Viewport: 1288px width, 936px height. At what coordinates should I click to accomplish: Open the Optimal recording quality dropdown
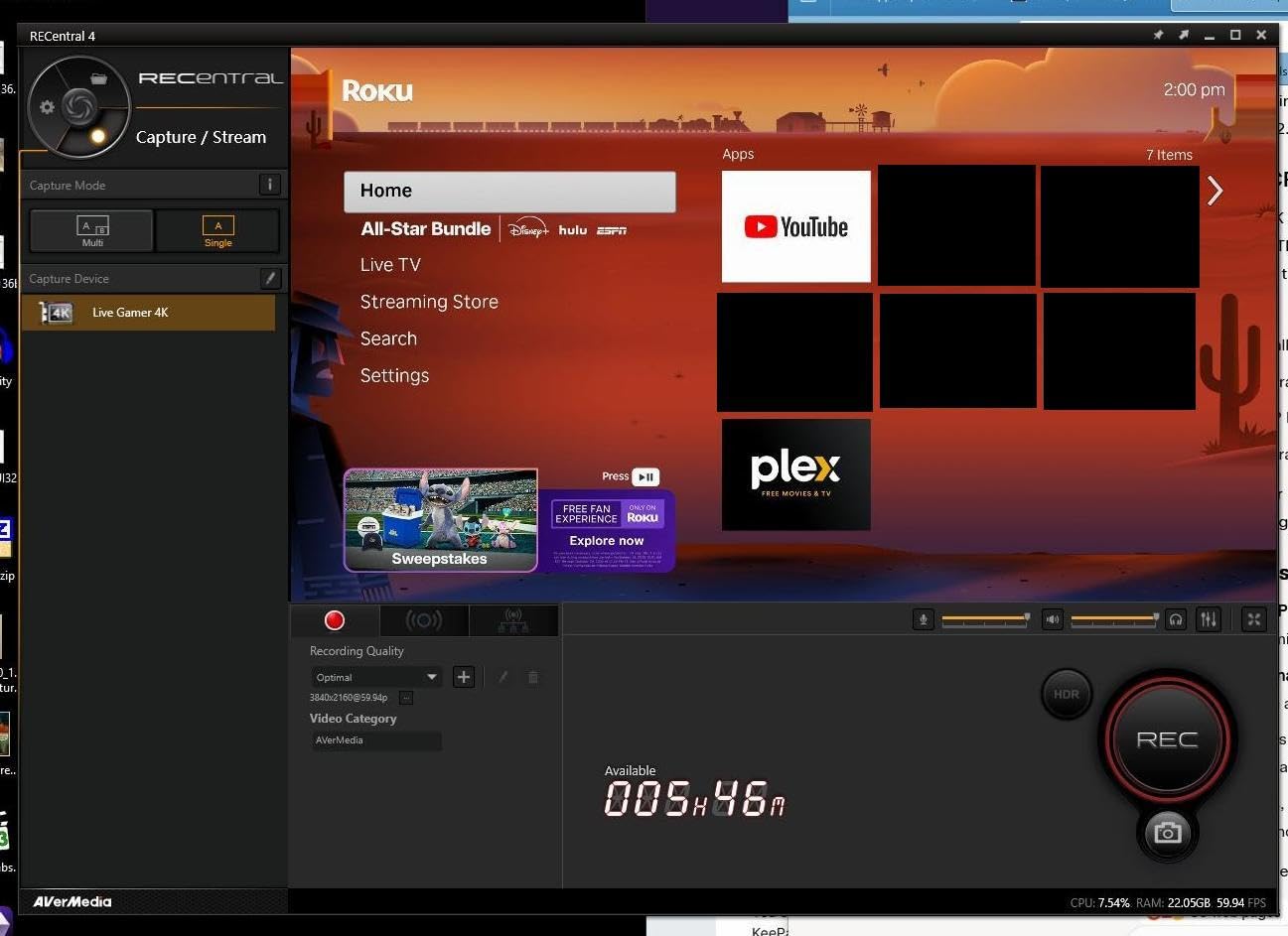(376, 677)
